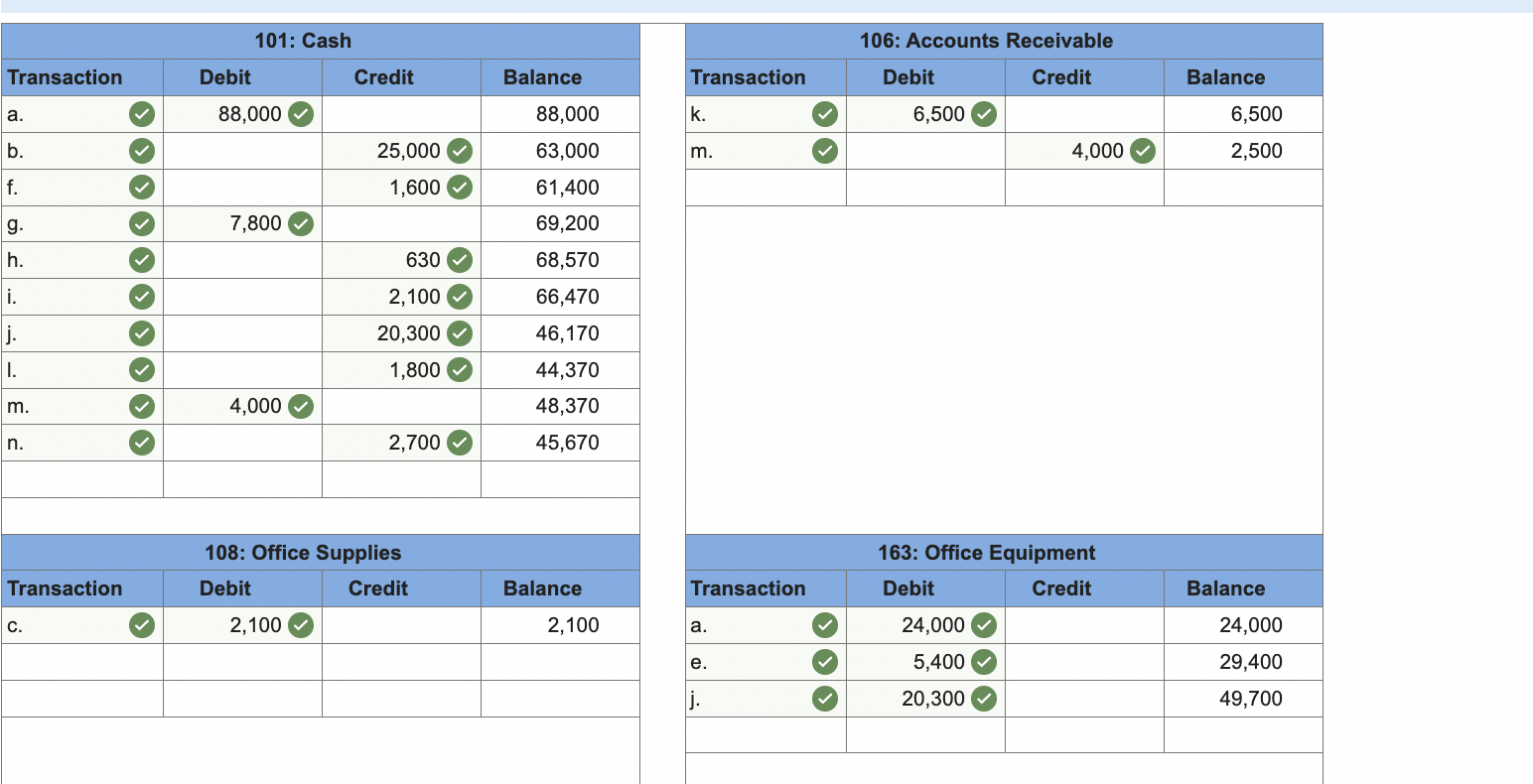Screen dimensions: 1533x784
Task: Toggle the checkmark for transaction n in Cash
Action: (140, 443)
